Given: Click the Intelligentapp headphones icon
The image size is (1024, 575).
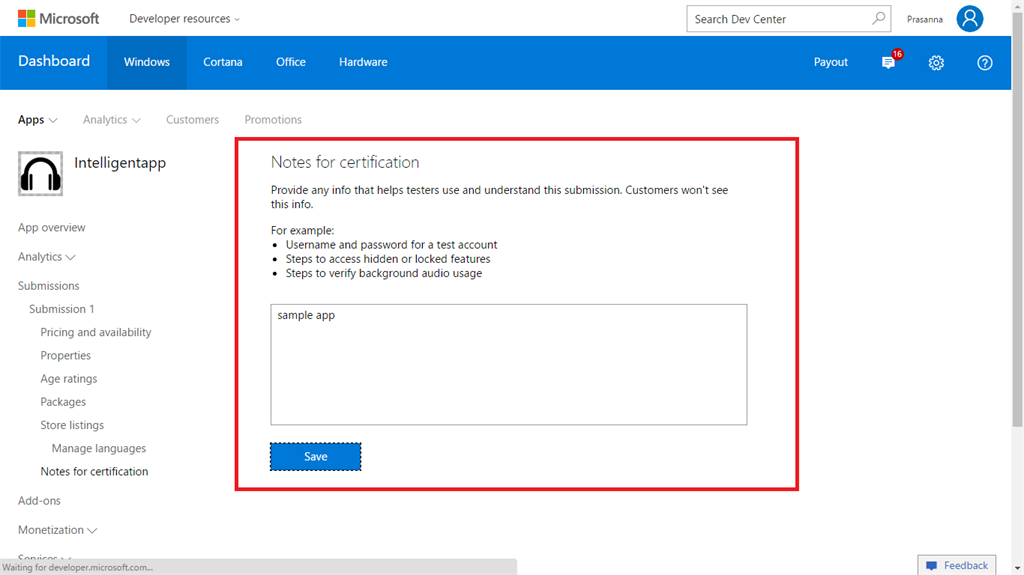Looking at the screenshot, I should pyautogui.click(x=40, y=174).
